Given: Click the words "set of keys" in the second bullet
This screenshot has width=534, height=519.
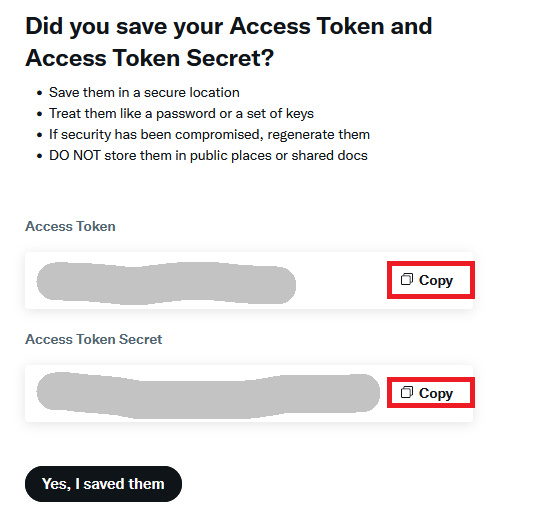Looking at the screenshot, I should click(280, 113).
